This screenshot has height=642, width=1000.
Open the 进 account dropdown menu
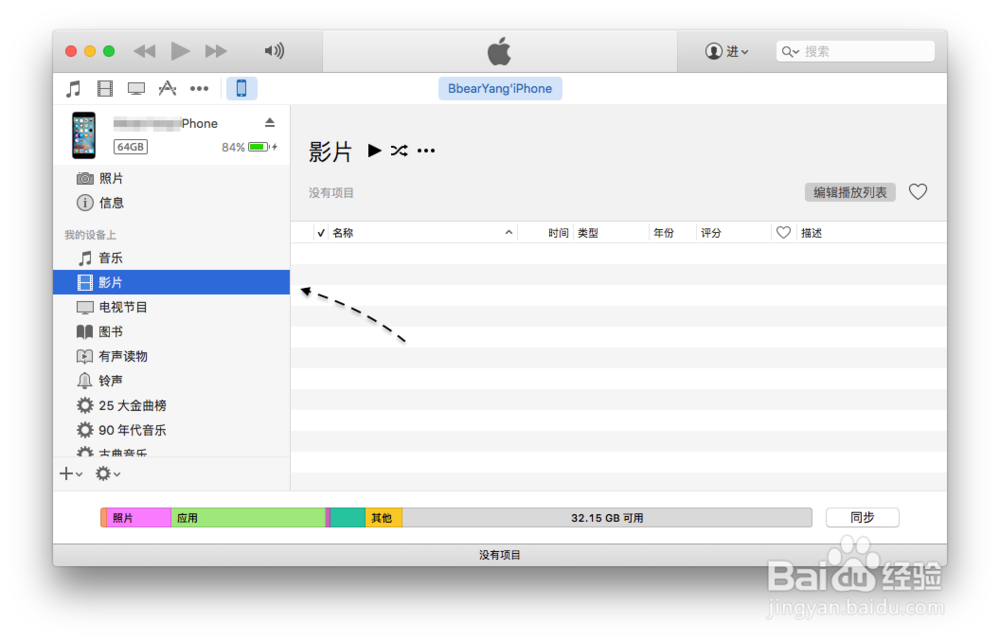(x=726, y=51)
